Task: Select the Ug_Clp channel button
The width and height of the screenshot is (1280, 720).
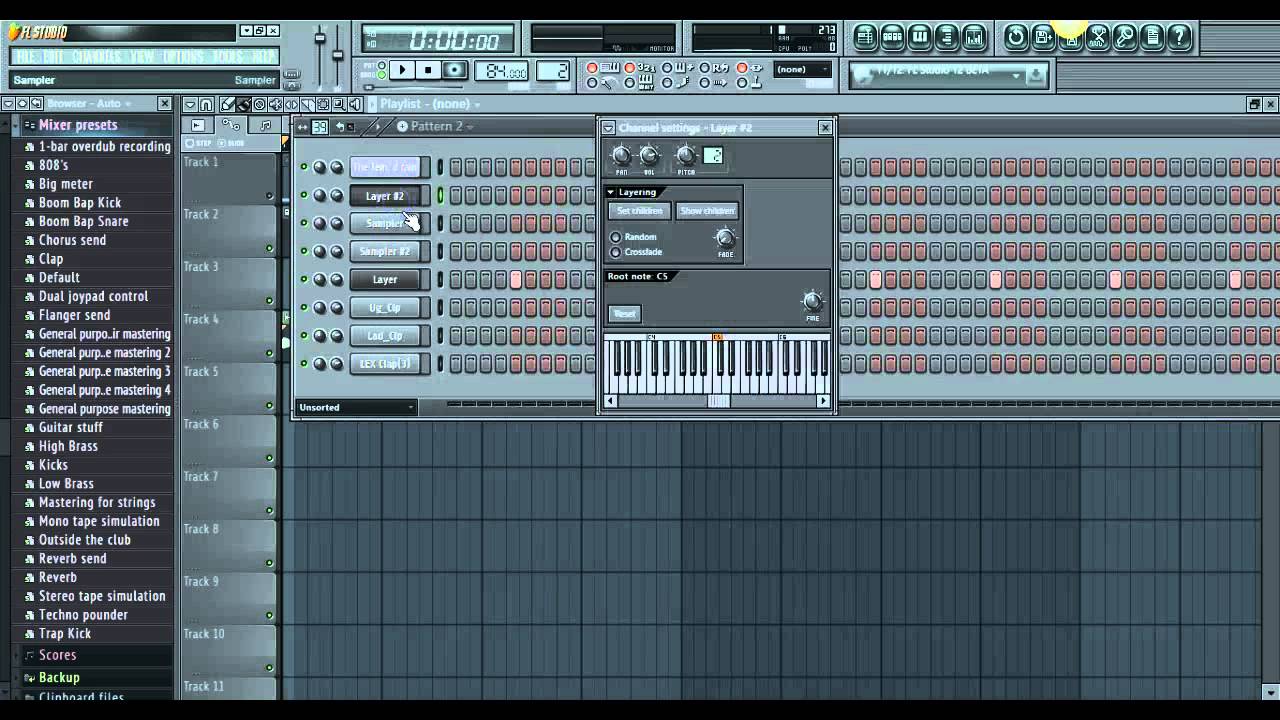Action: click(x=385, y=308)
